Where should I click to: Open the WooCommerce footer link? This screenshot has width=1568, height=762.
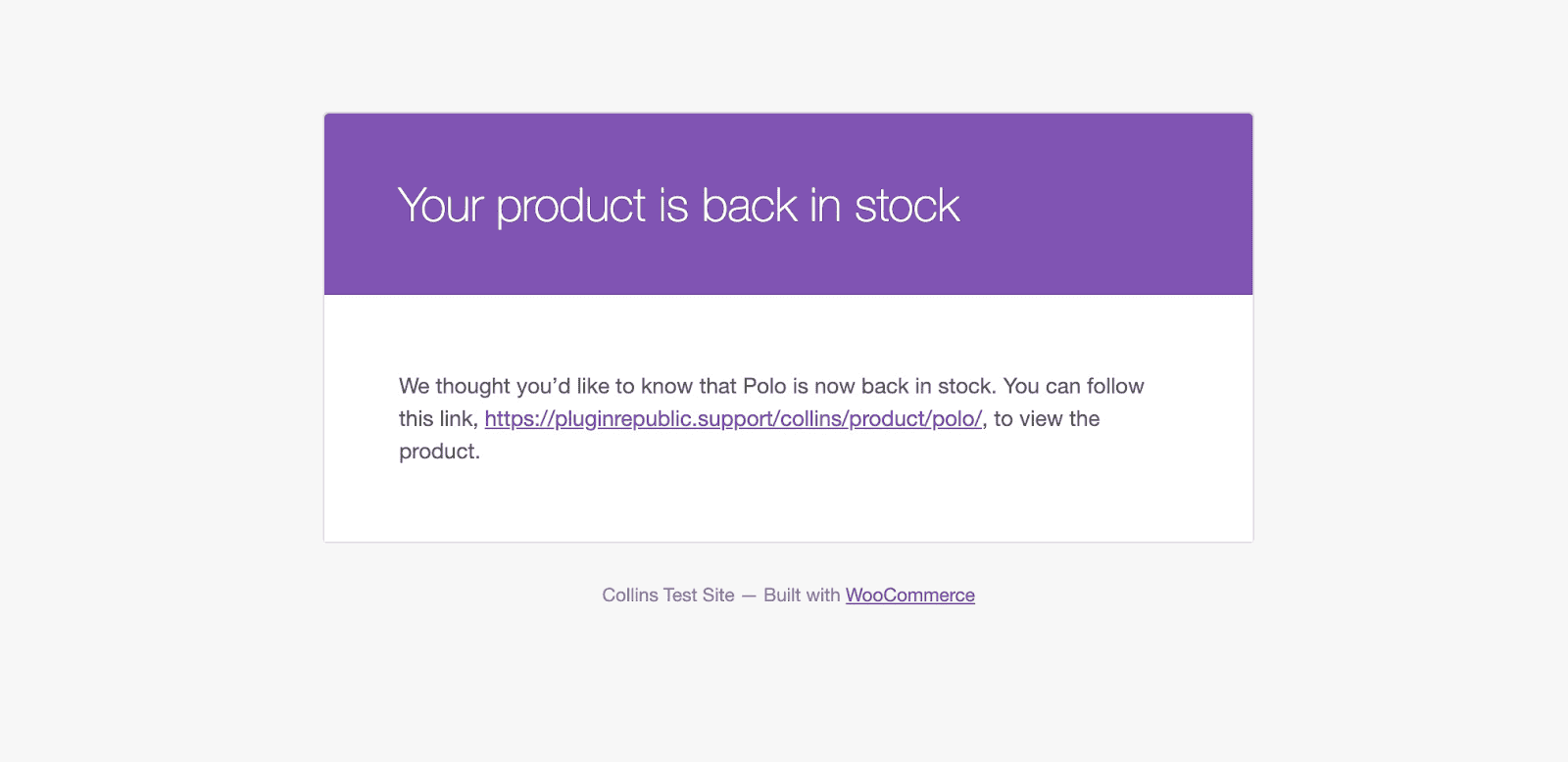(x=910, y=595)
